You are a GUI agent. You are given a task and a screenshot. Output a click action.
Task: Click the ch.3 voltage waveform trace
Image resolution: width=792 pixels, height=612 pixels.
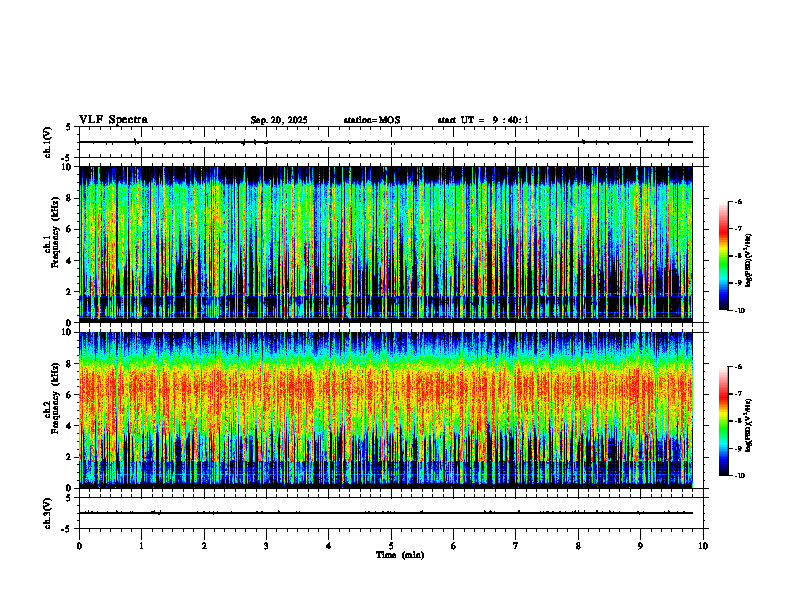386,513
